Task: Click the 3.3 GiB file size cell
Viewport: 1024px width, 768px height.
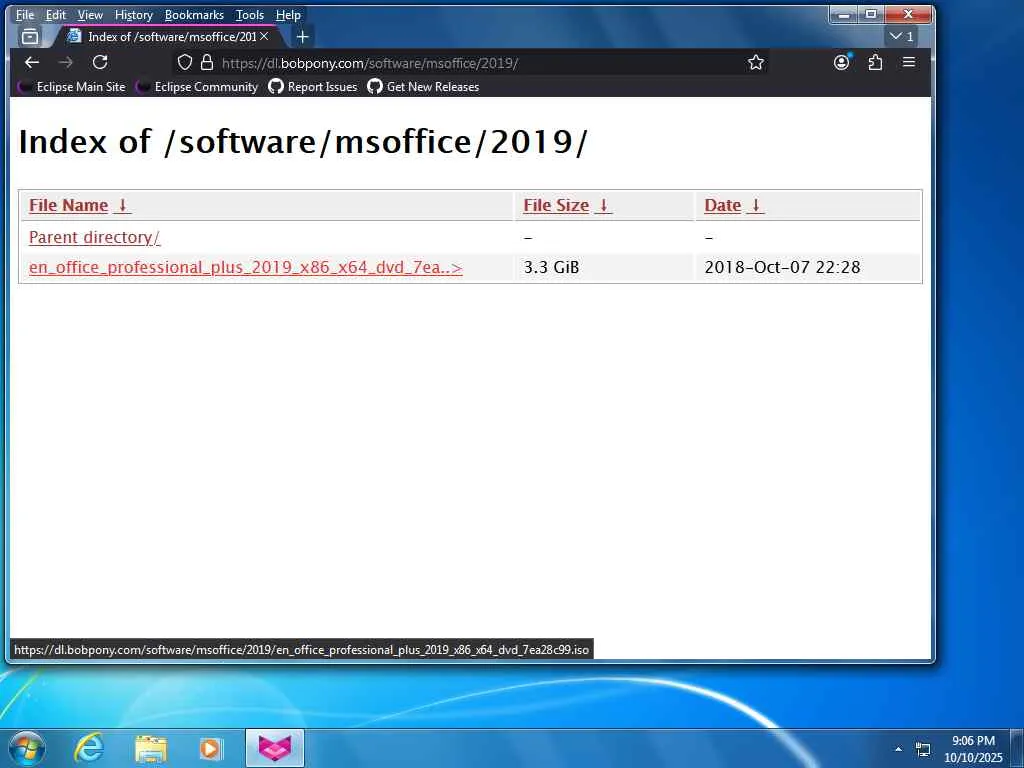Action: click(x=551, y=267)
